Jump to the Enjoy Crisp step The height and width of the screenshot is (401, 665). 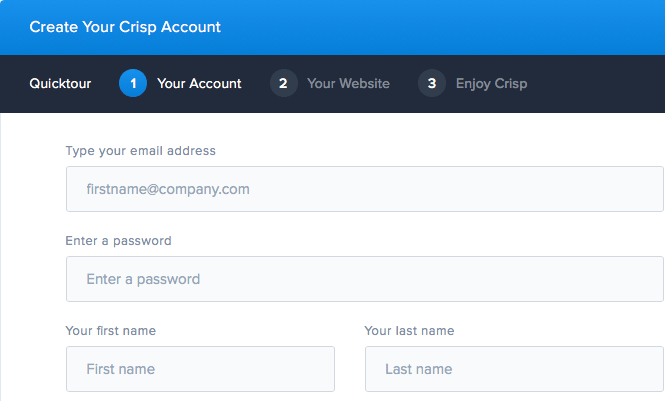(x=491, y=84)
